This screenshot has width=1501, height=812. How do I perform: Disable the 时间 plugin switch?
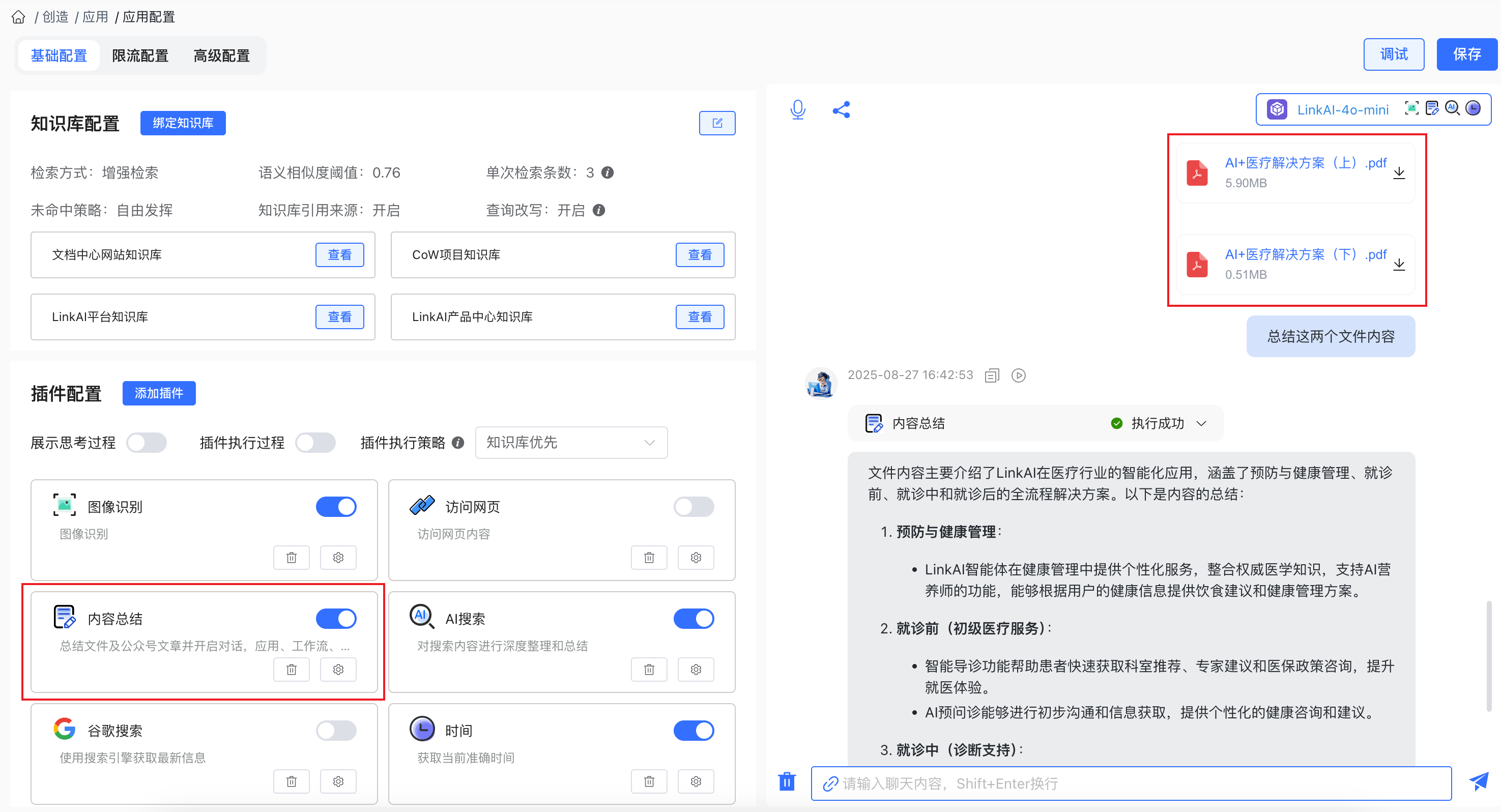pos(694,731)
